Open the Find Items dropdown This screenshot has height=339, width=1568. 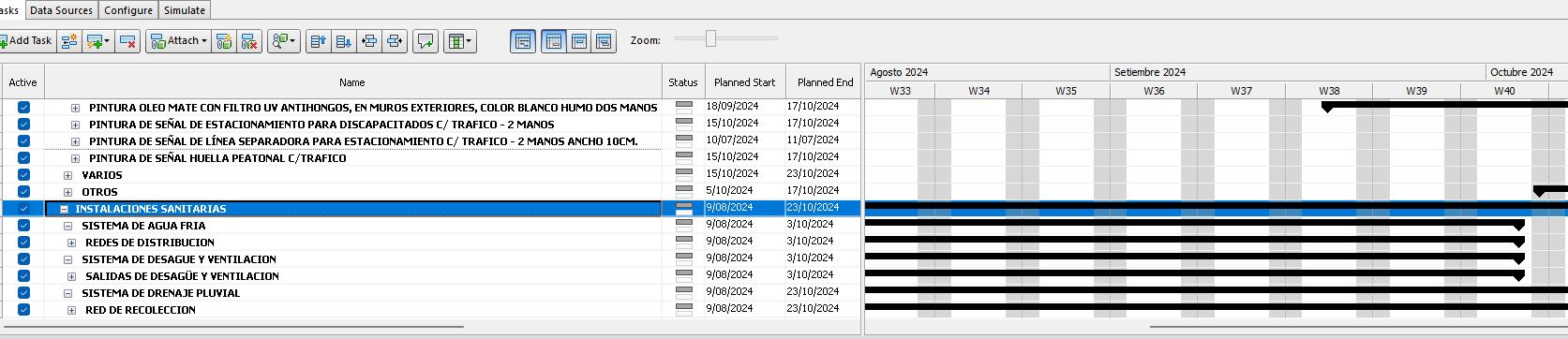pyautogui.click(x=283, y=41)
